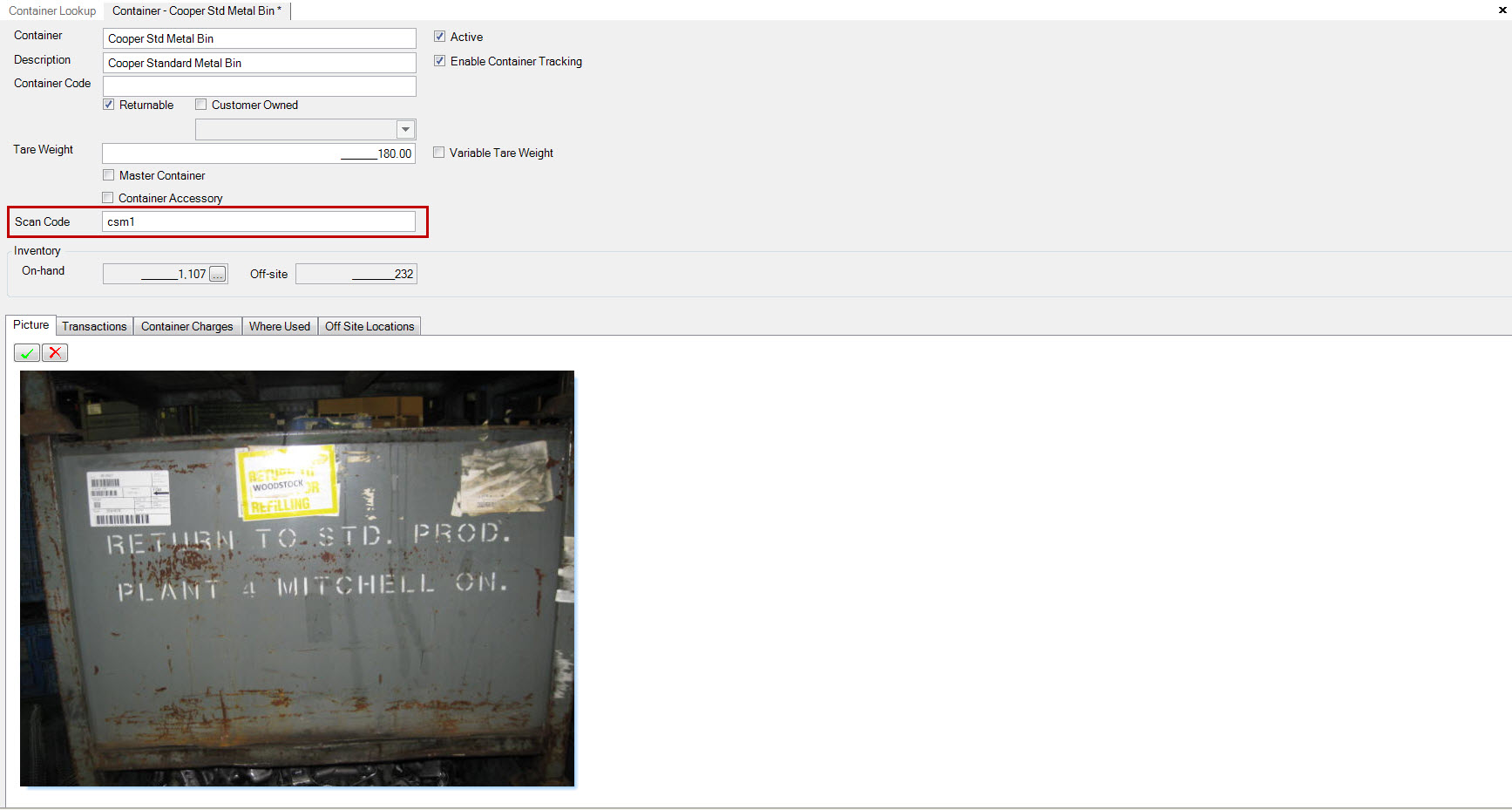
Task: Click the Description label
Action: [42, 59]
